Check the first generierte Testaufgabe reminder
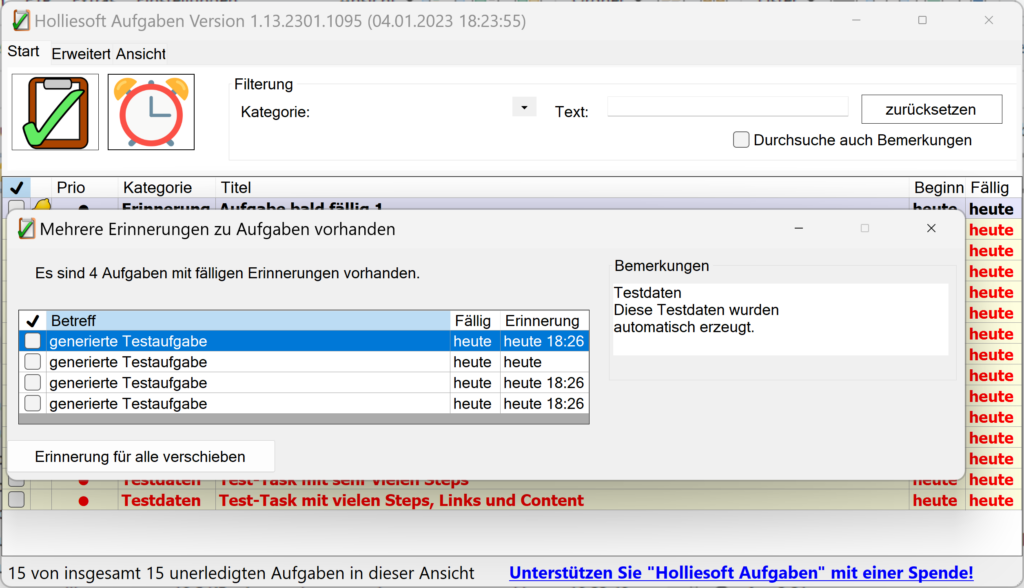 pos(33,341)
